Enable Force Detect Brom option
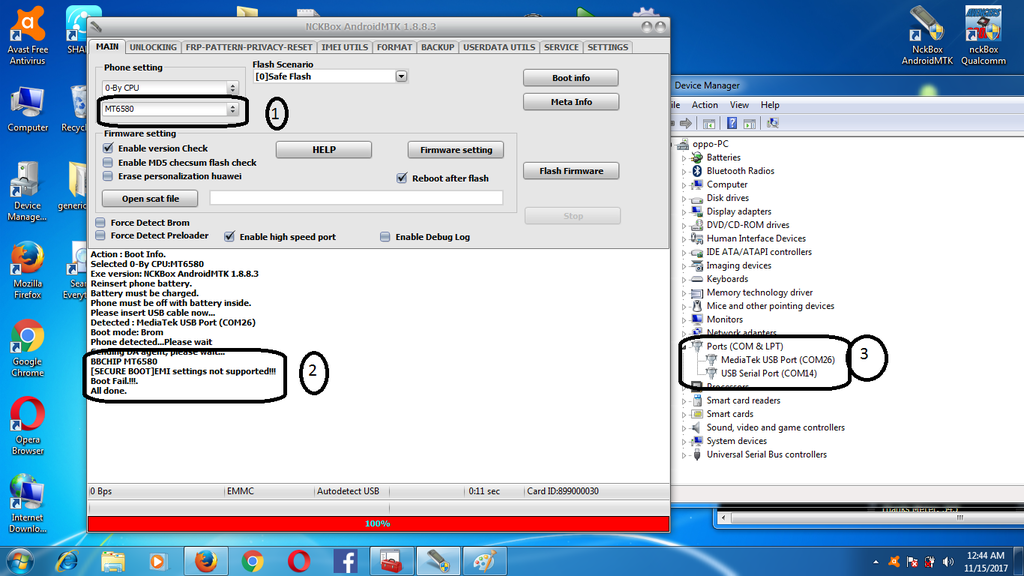This screenshot has height=576, width=1024. [x=100, y=223]
